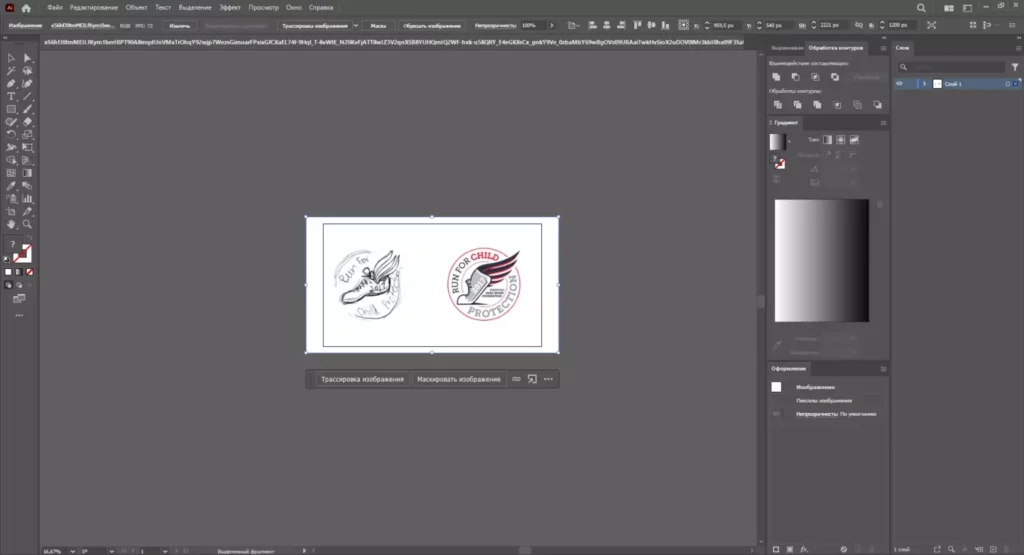Open the Эффект menu
This screenshot has width=1024, height=555.
click(x=230, y=8)
